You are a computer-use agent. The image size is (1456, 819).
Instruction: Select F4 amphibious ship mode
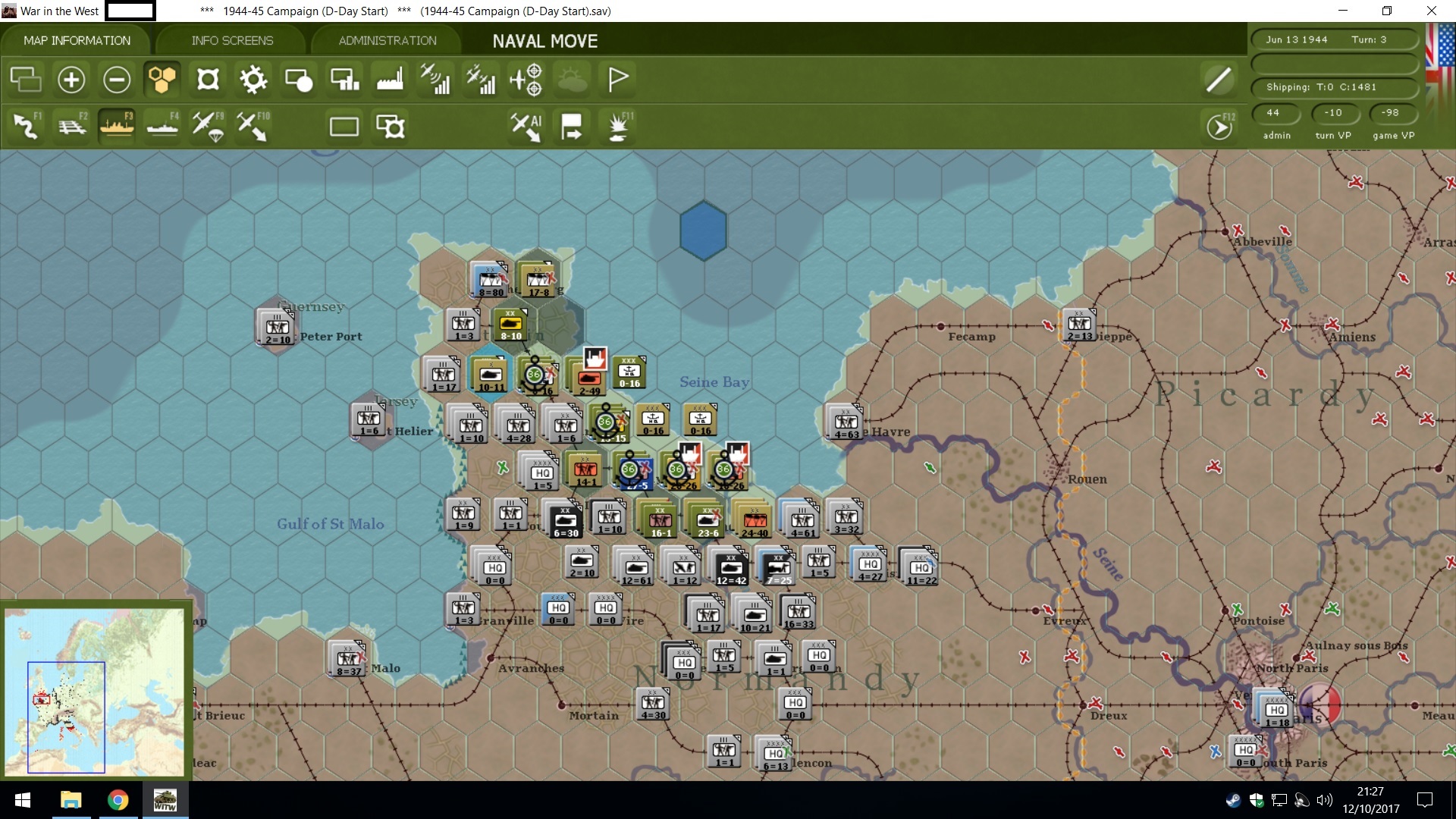pyautogui.click(x=162, y=125)
